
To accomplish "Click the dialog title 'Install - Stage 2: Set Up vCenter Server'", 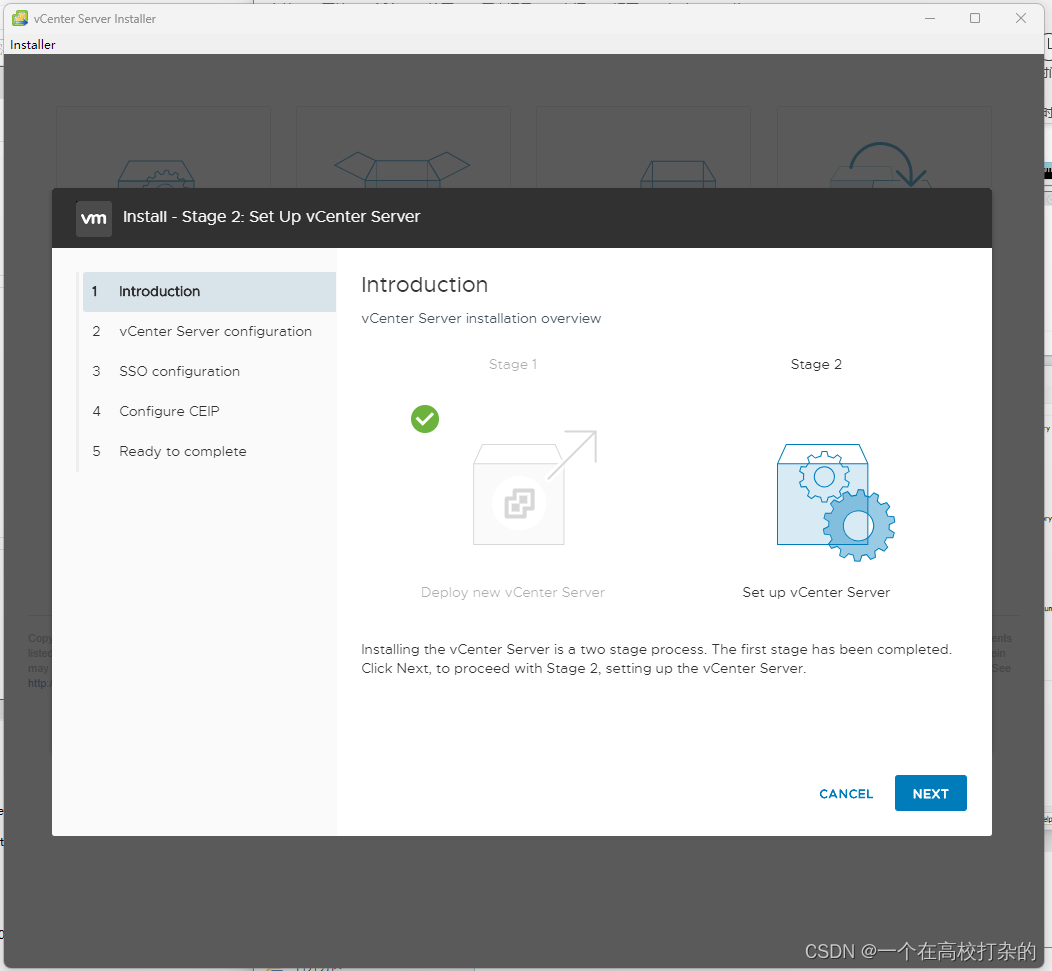I will pos(271,217).
